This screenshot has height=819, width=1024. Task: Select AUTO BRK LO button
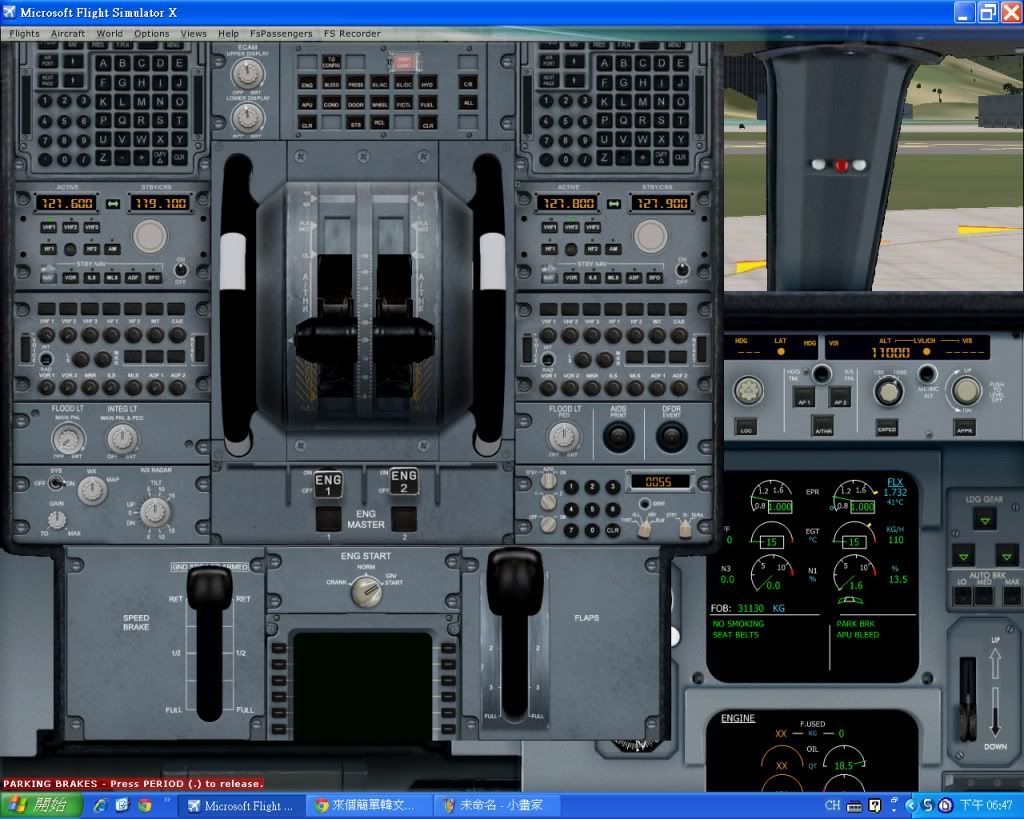point(963,595)
